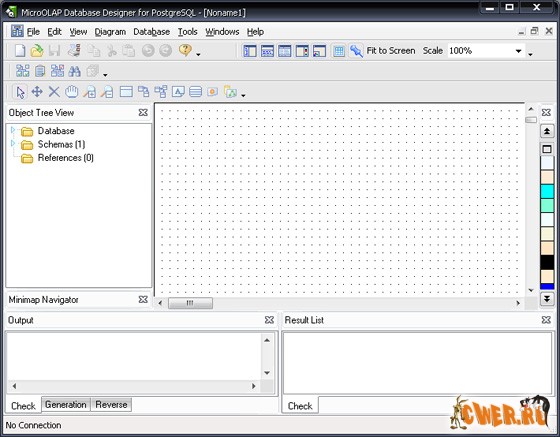
Task: Open the binoculars find tool
Action: 74,71
